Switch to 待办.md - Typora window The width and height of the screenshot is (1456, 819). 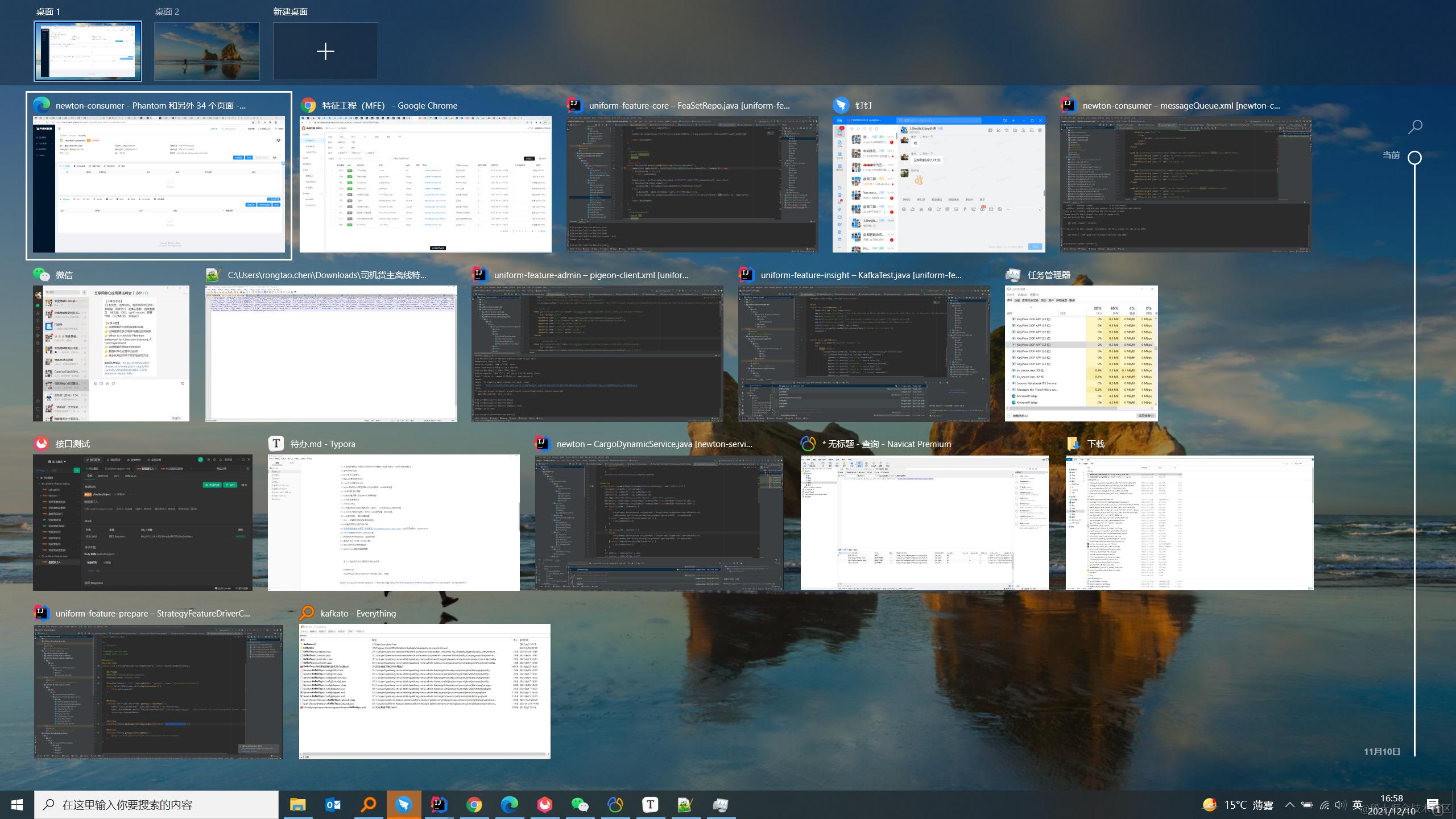[394, 522]
